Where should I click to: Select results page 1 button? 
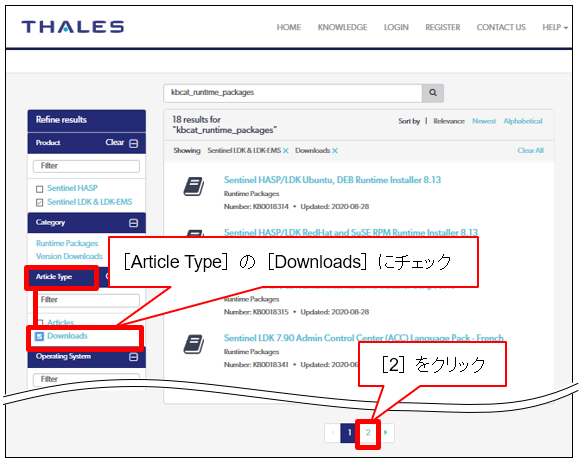(x=349, y=433)
